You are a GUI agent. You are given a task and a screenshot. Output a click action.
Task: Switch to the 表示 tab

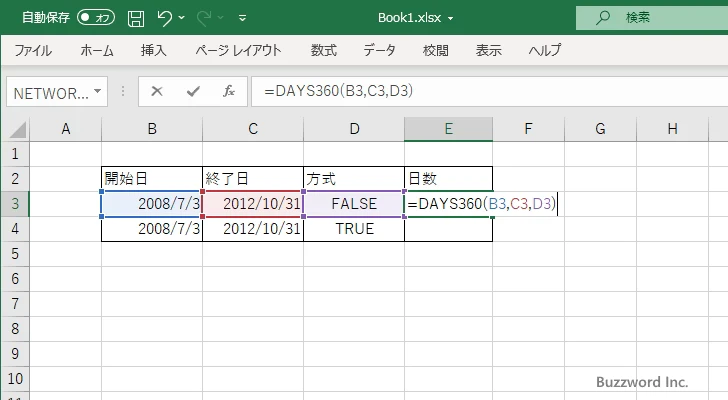click(488, 50)
